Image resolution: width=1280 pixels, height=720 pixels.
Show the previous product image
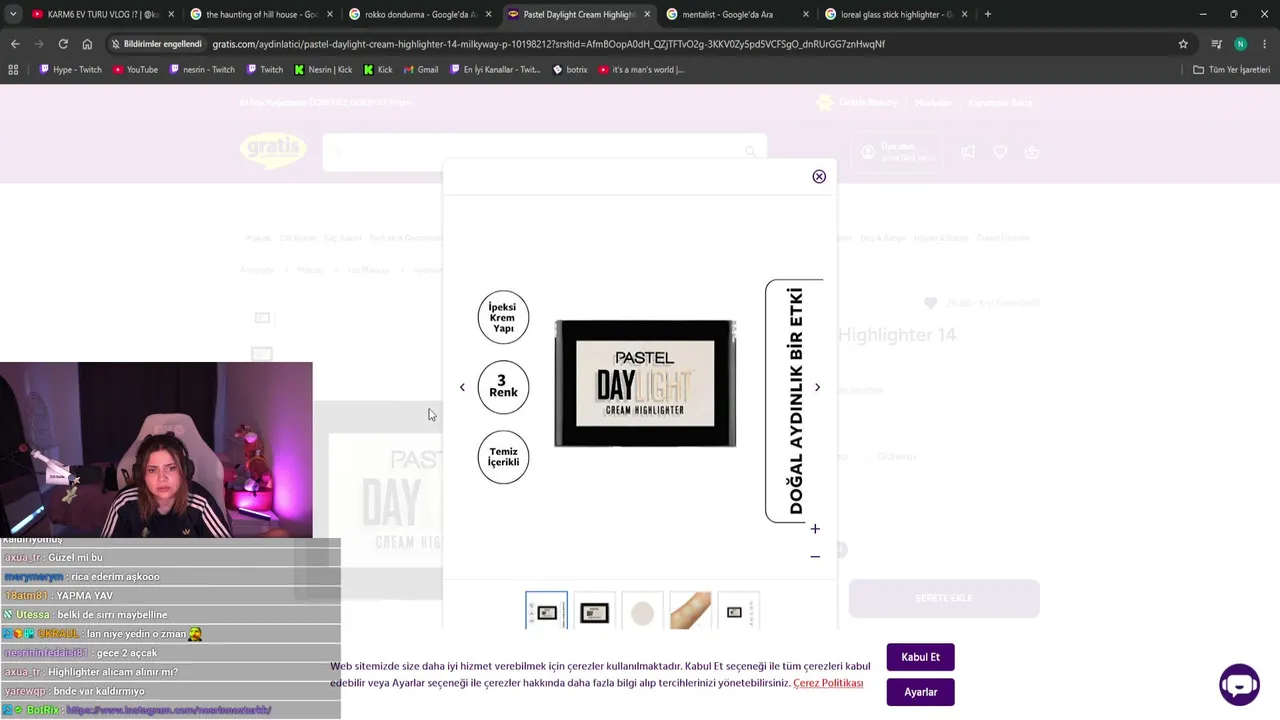tap(462, 387)
